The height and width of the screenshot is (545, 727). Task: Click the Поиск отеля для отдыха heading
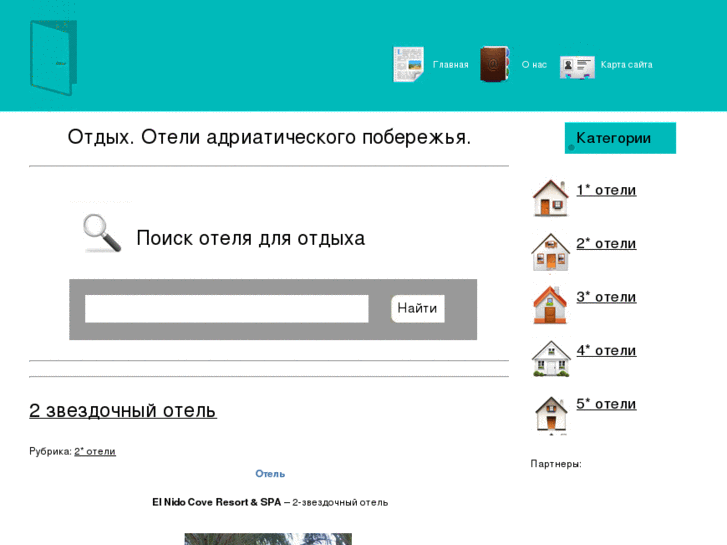(250, 238)
